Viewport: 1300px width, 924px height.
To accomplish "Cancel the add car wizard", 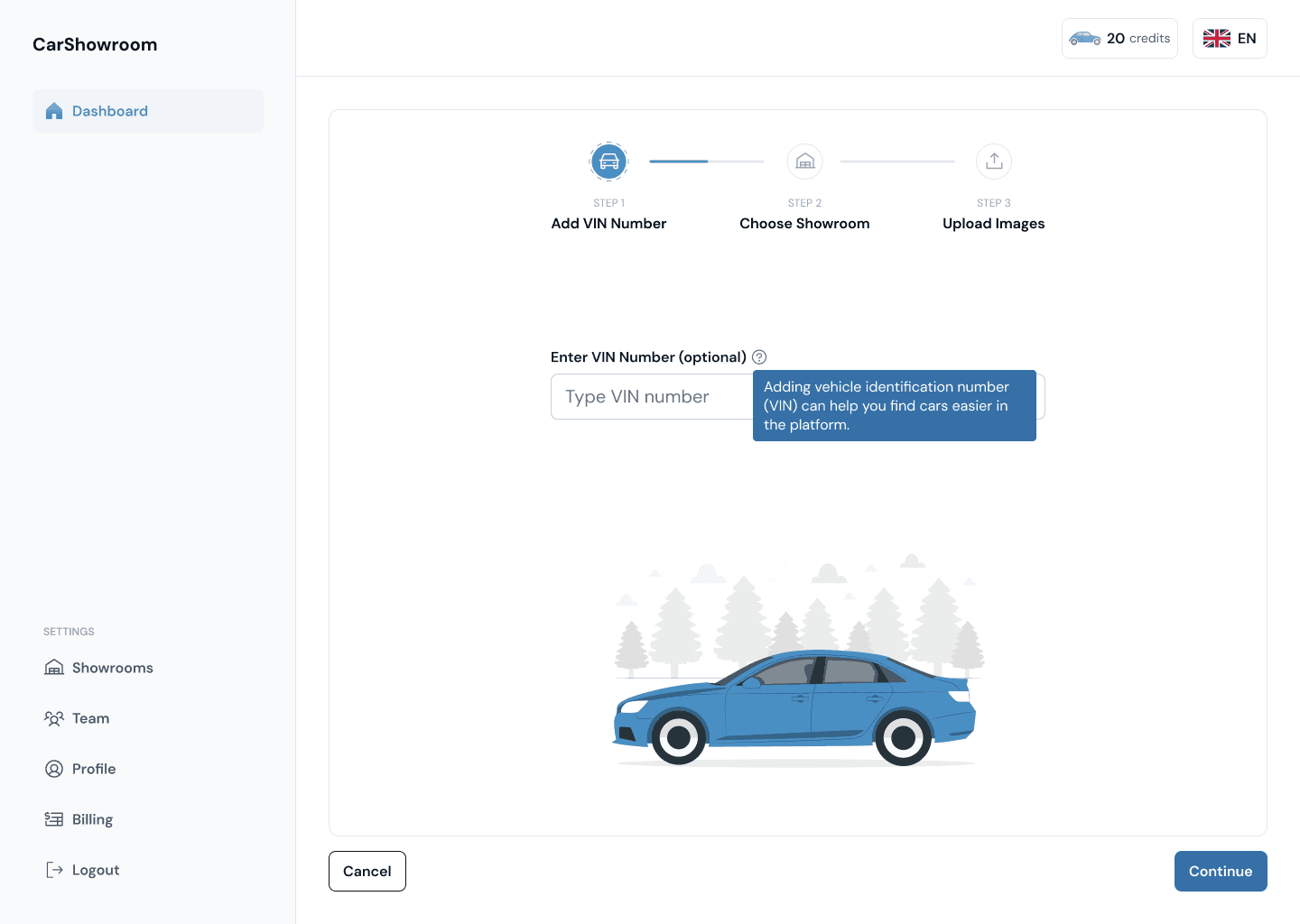I will 367,872.
